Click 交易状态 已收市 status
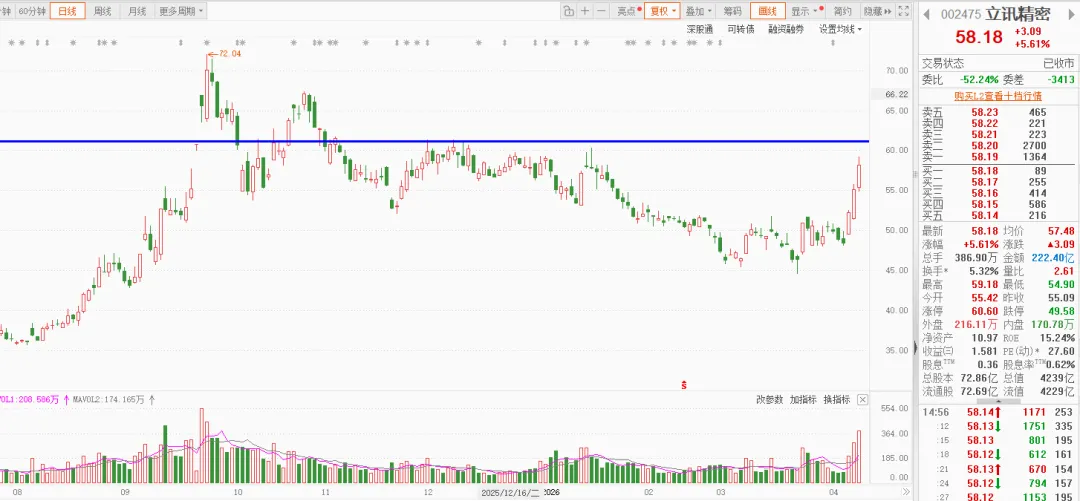Viewport: 1080px width, 501px height. tap(998, 63)
